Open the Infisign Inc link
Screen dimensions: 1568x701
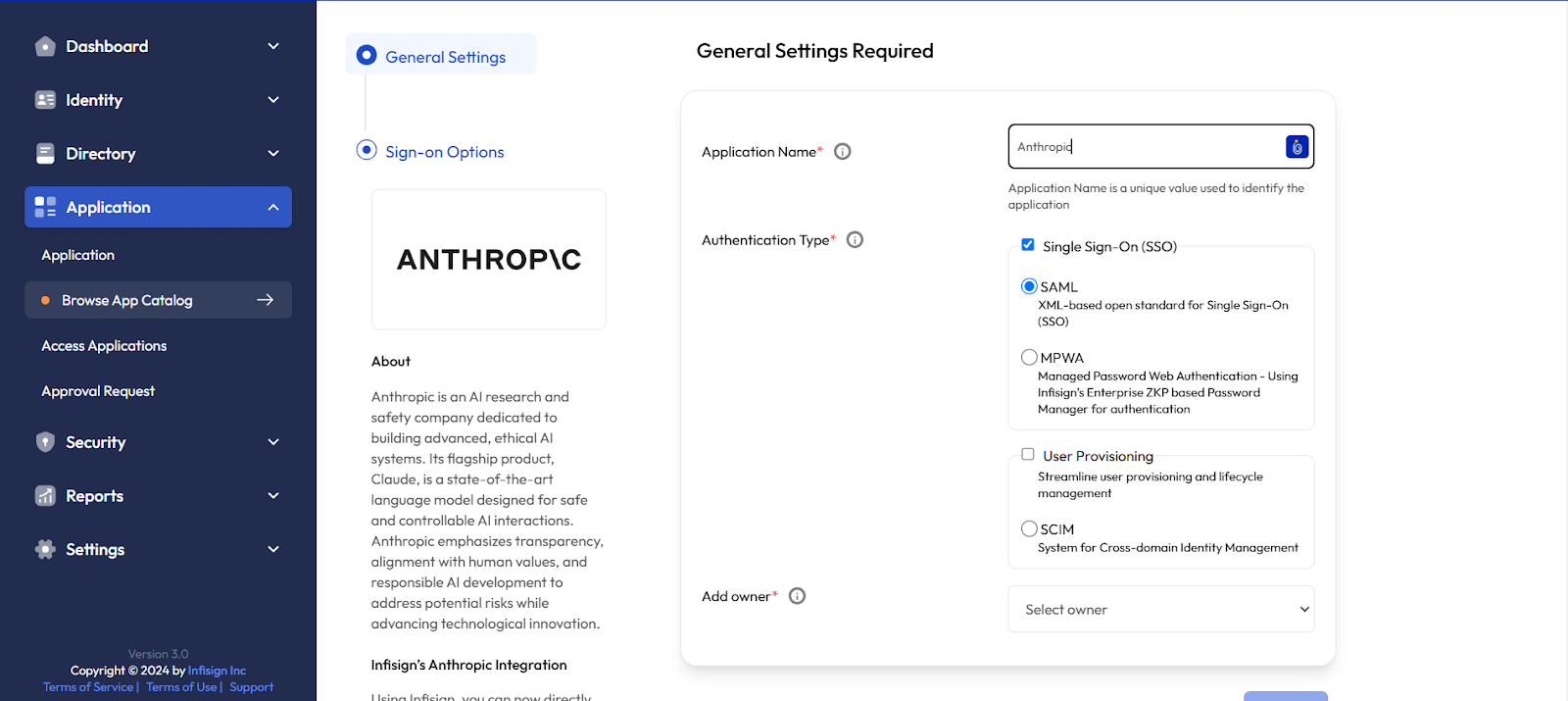click(217, 671)
